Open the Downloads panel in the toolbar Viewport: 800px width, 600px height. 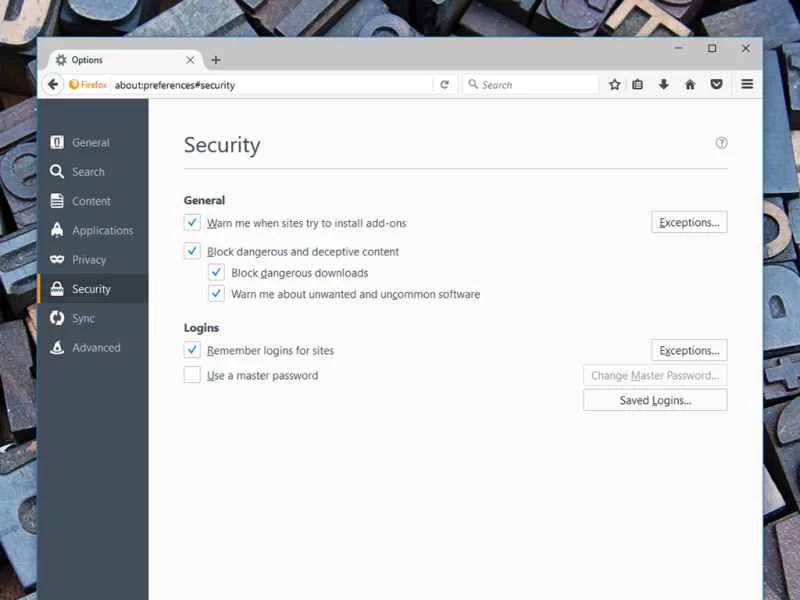664,84
